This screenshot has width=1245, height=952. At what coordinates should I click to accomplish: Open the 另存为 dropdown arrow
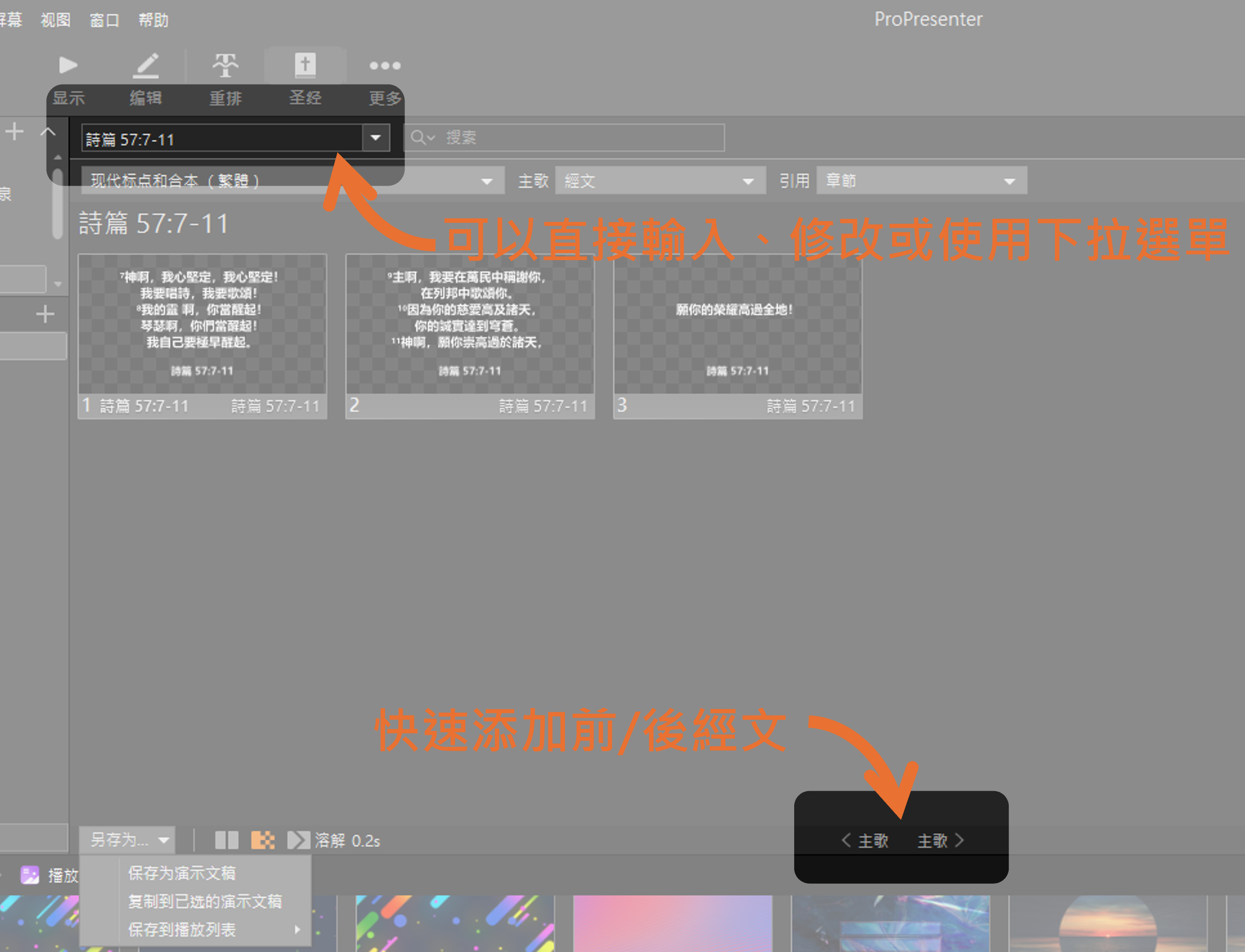point(164,841)
